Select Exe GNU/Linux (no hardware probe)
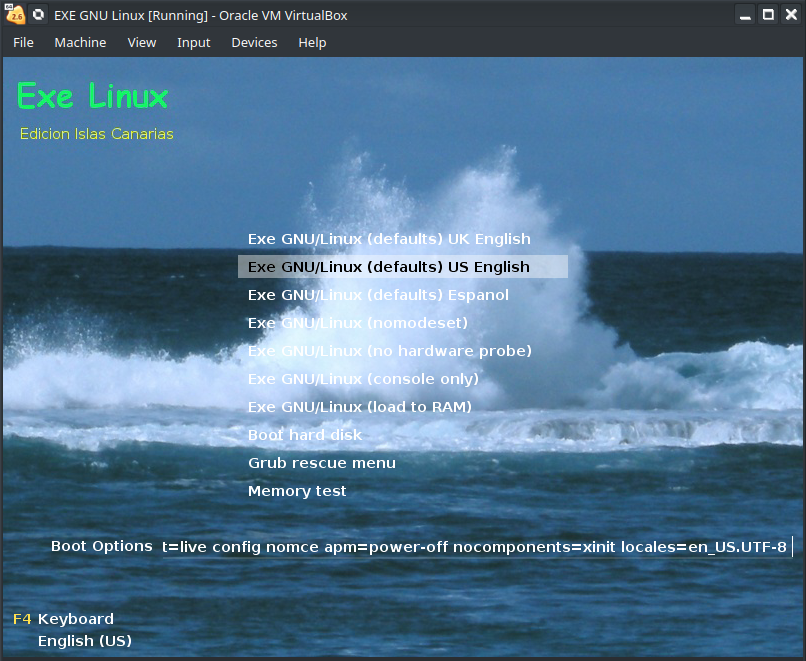The width and height of the screenshot is (806, 661). point(390,351)
